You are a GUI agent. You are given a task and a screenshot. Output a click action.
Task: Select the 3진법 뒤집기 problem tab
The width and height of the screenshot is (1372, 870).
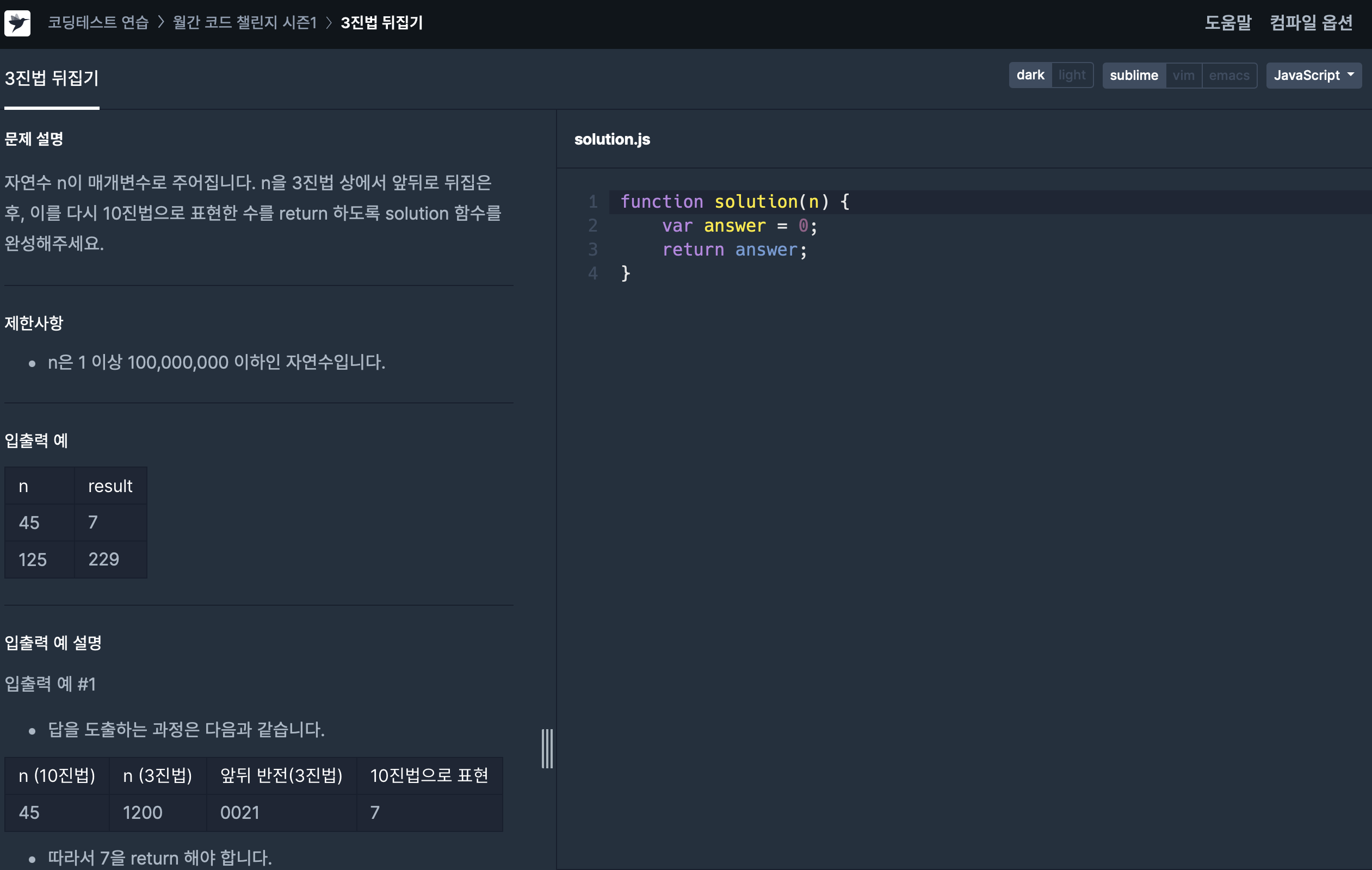click(52, 78)
